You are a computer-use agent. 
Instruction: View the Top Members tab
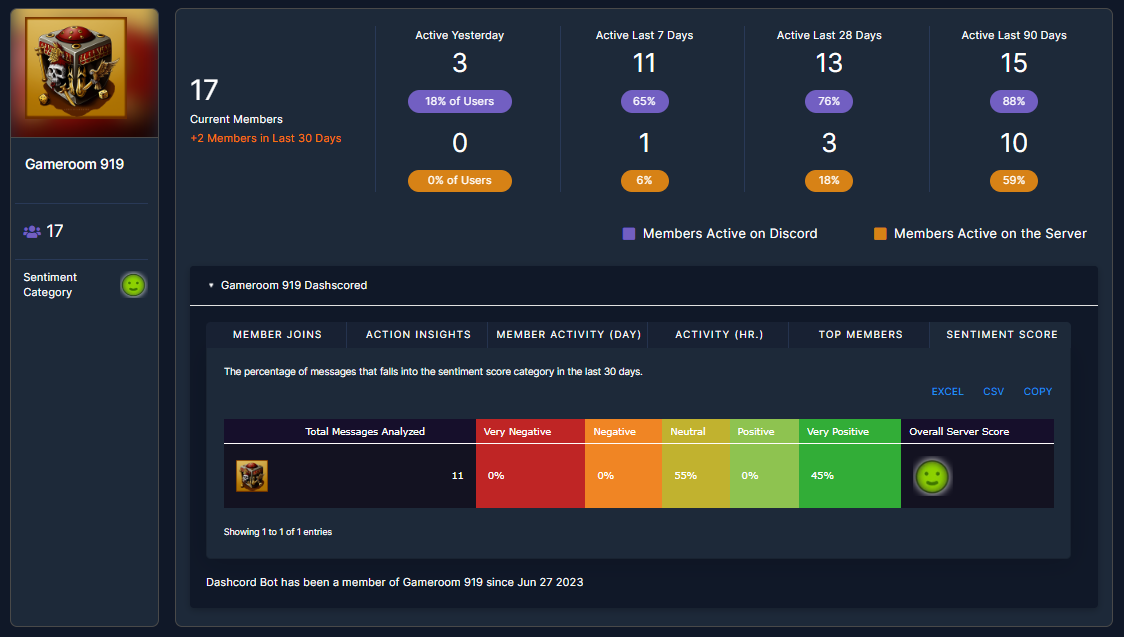[860, 334]
